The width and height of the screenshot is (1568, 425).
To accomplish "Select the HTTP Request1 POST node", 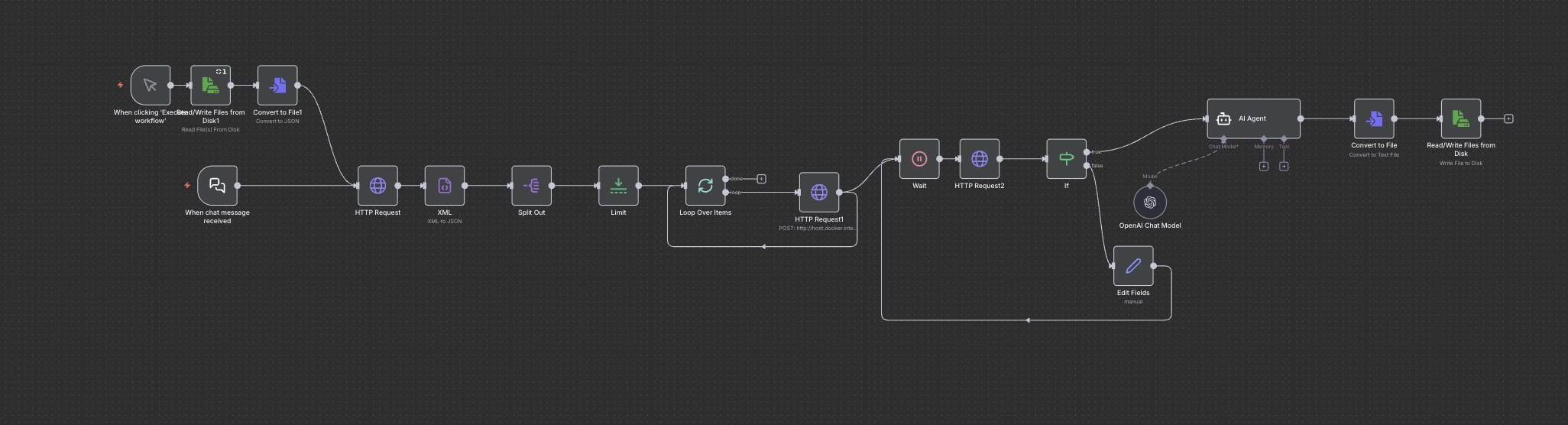I will (819, 192).
